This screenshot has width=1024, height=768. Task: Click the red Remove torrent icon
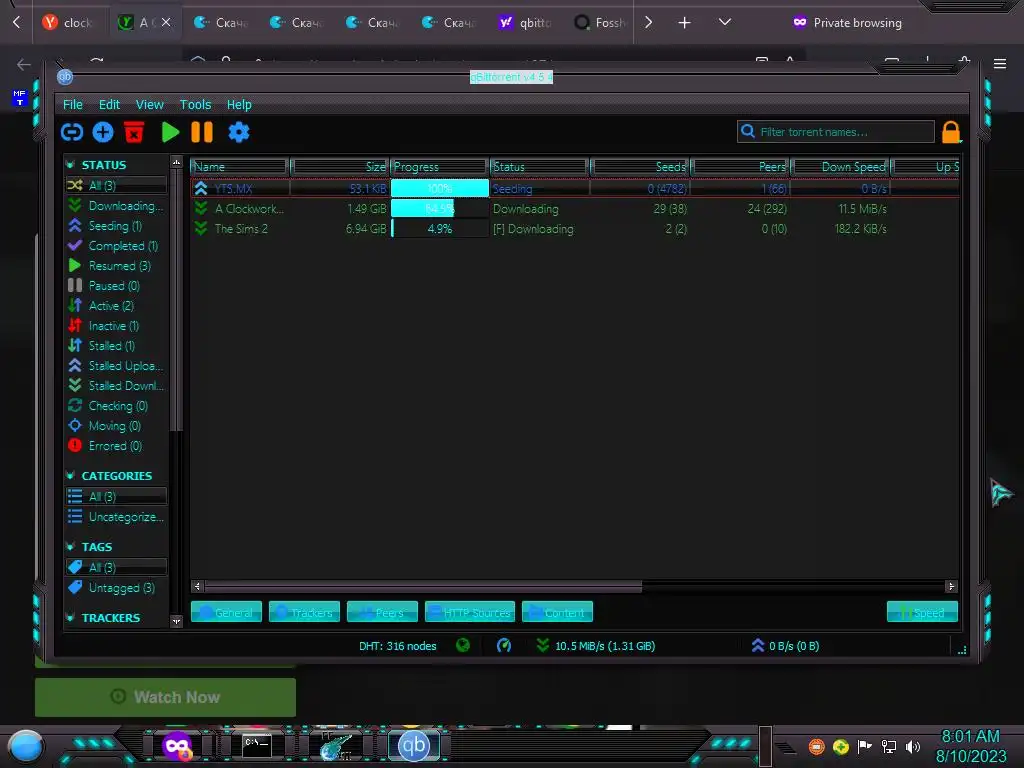[134, 133]
